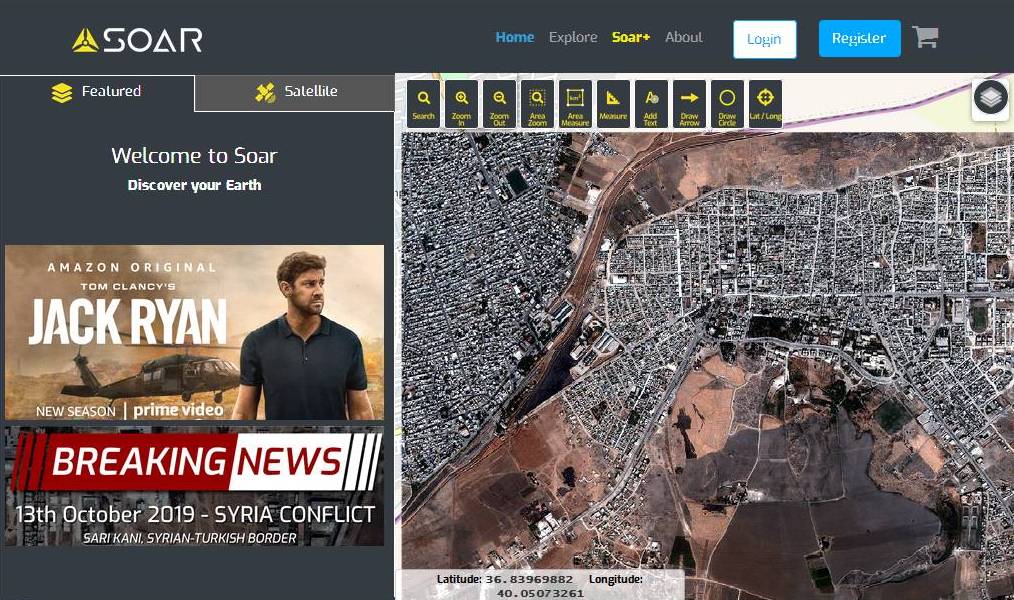Image resolution: width=1014 pixels, height=600 pixels.
Task: Go to the Explore page
Action: (573, 37)
